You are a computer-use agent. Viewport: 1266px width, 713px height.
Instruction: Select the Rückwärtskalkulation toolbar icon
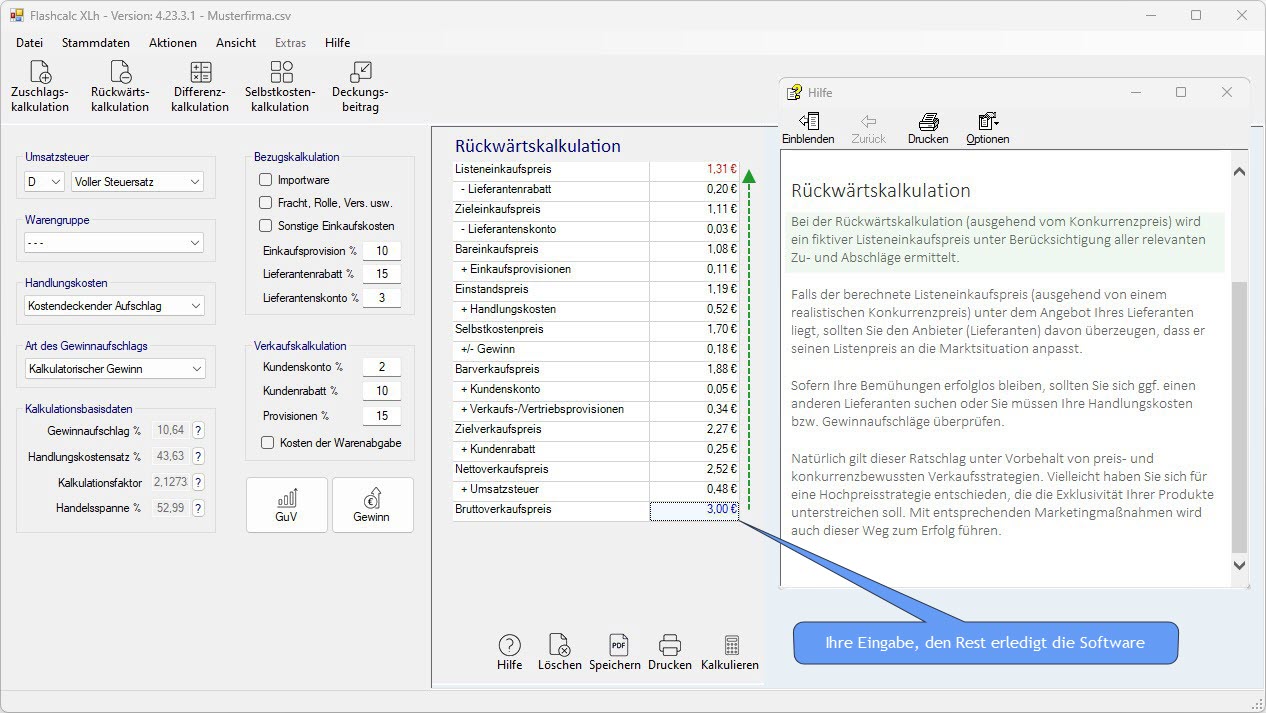120,85
